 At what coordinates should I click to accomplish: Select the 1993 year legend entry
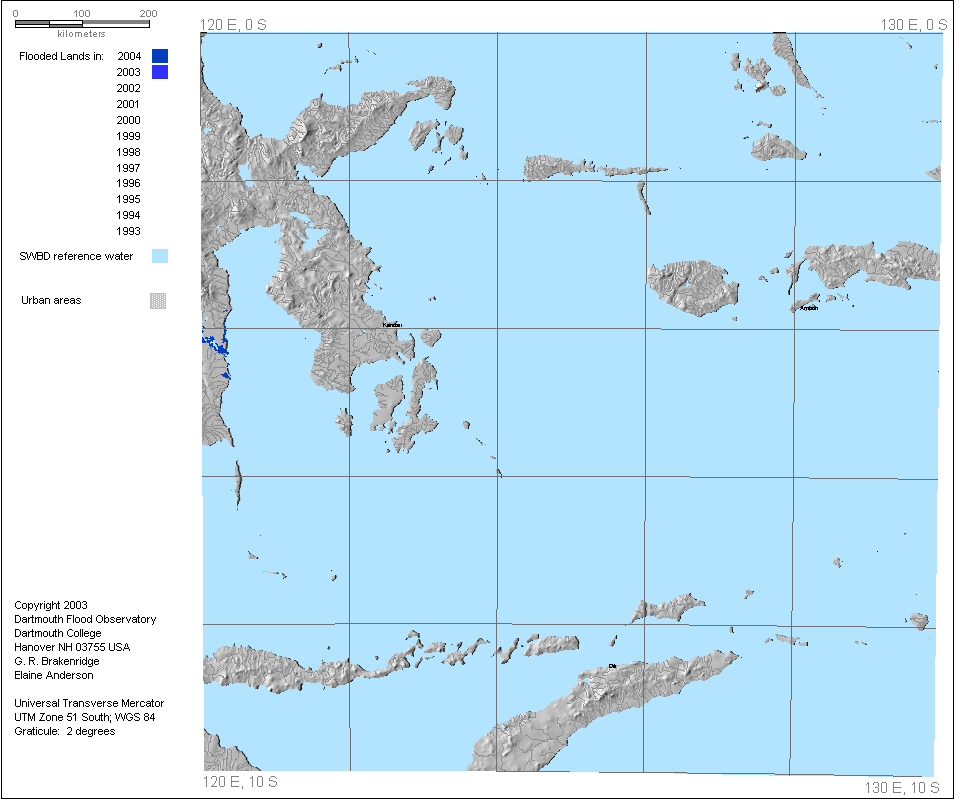[x=128, y=231]
